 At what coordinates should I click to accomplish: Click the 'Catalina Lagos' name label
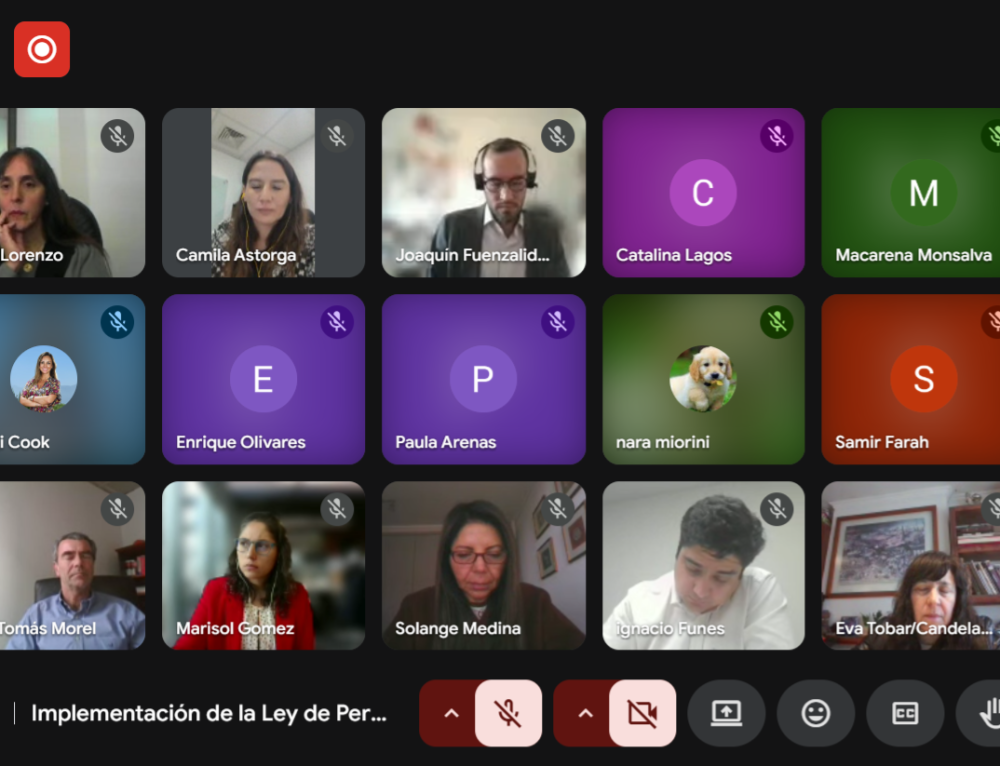(x=673, y=255)
